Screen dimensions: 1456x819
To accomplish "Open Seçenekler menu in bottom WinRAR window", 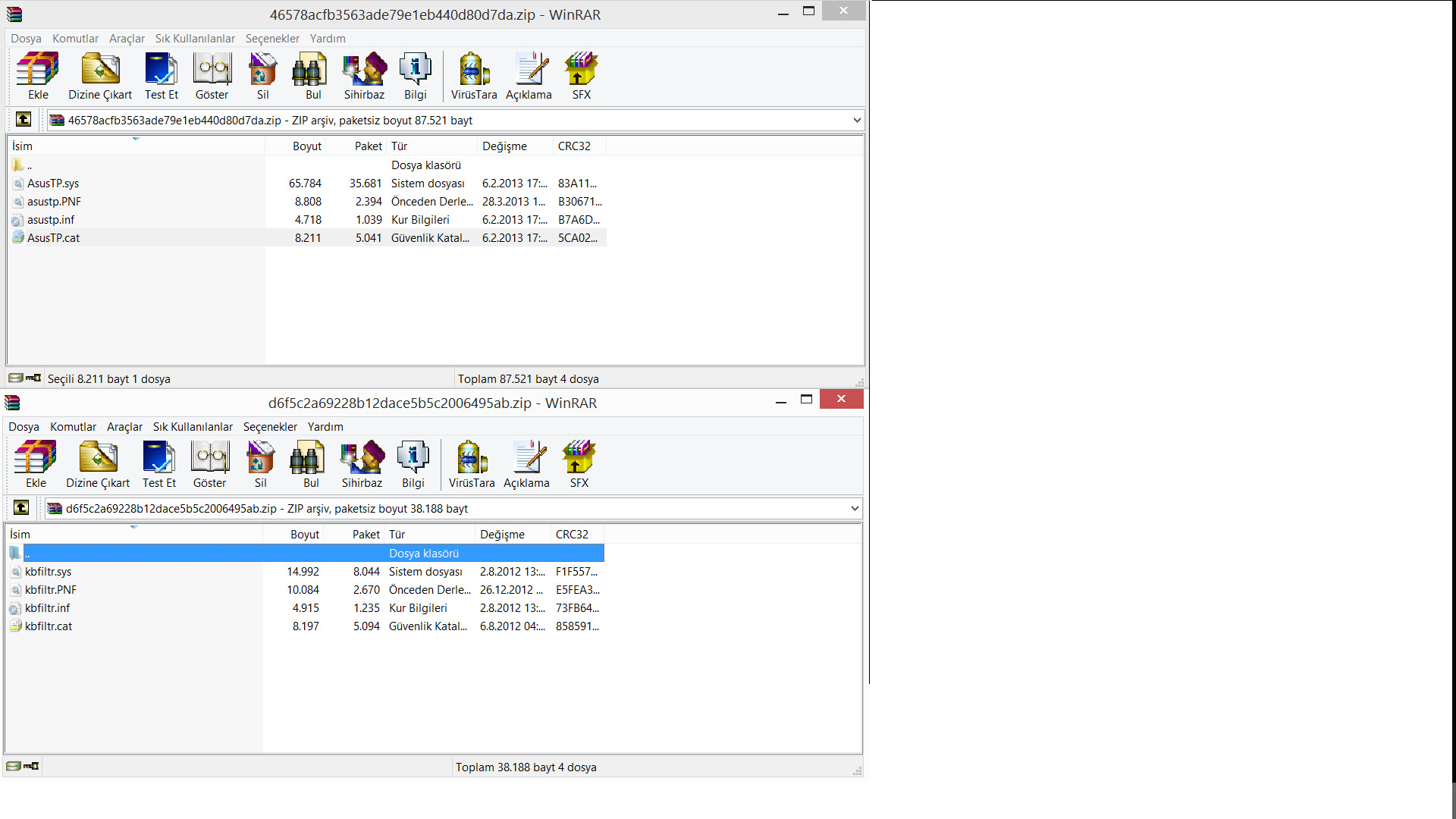I will (270, 427).
